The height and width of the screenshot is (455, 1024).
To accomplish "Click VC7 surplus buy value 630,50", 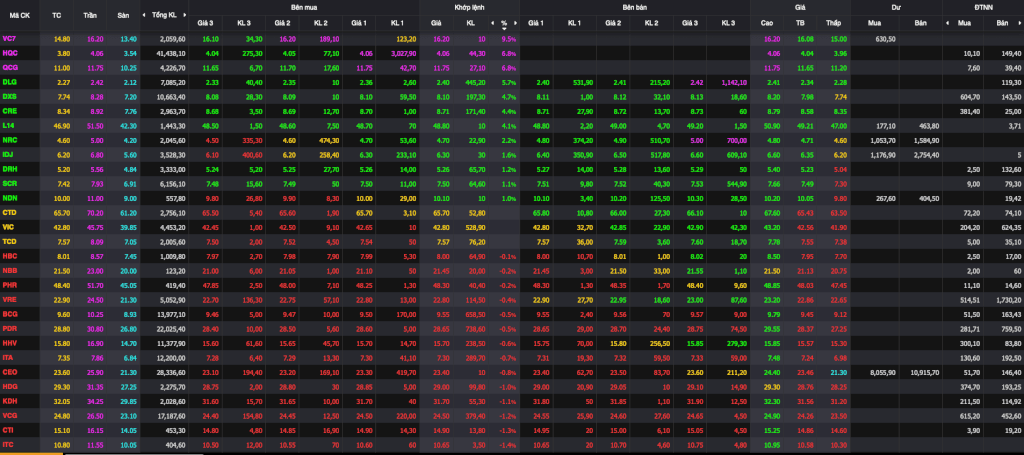I will pos(885,39).
